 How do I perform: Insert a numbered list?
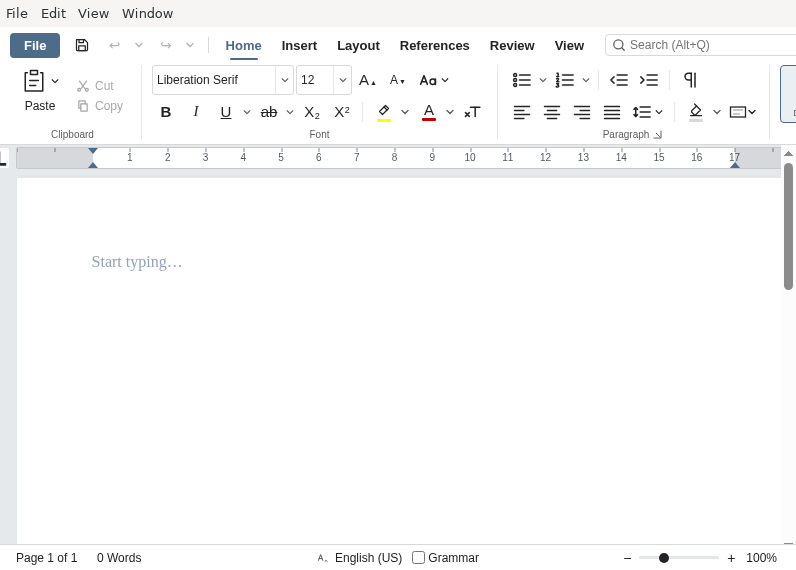click(x=565, y=80)
